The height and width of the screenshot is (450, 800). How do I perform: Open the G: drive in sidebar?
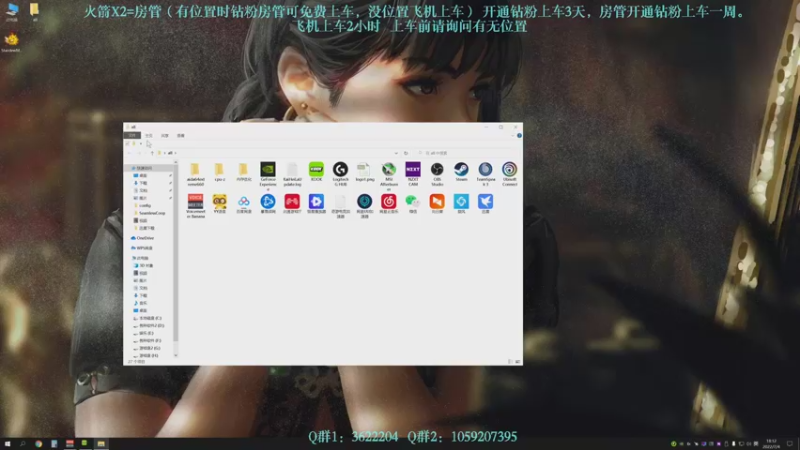(x=148, y=348)
